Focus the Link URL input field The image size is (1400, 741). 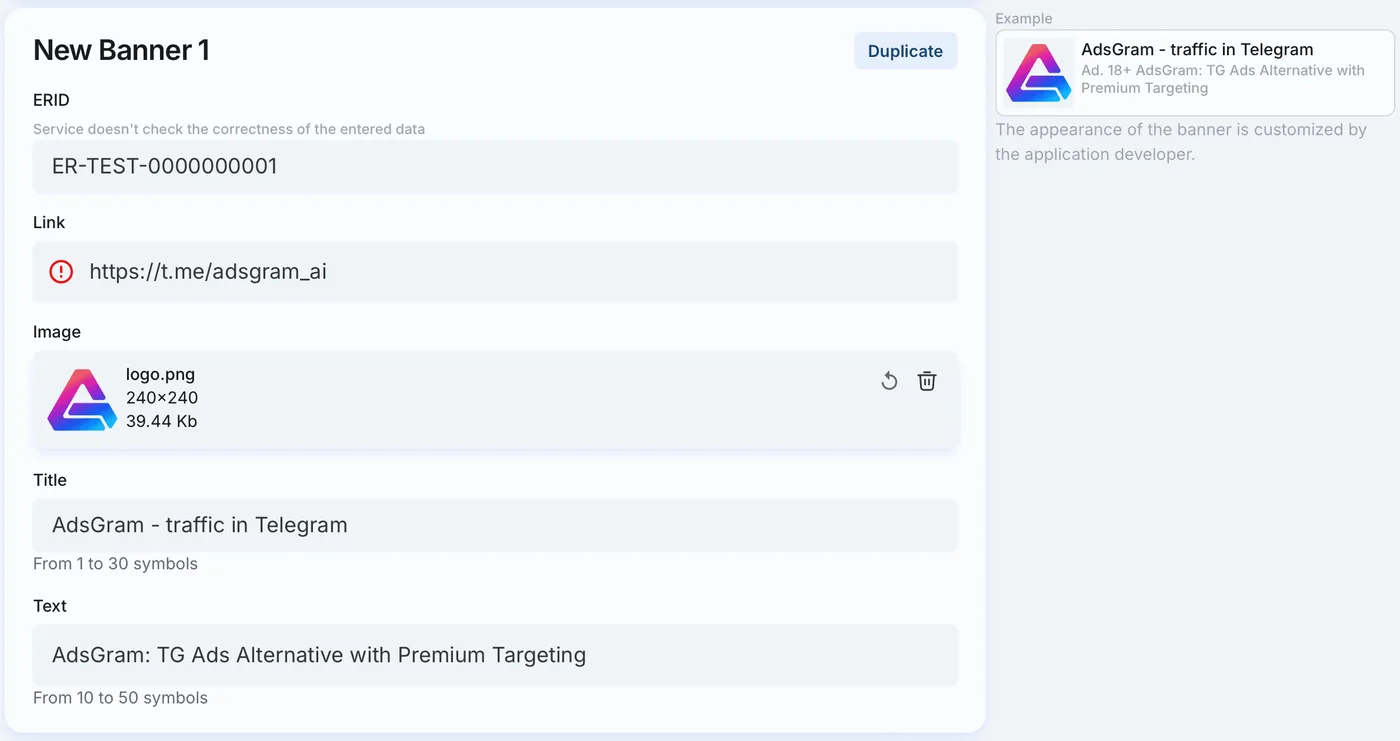coord(495,271)
